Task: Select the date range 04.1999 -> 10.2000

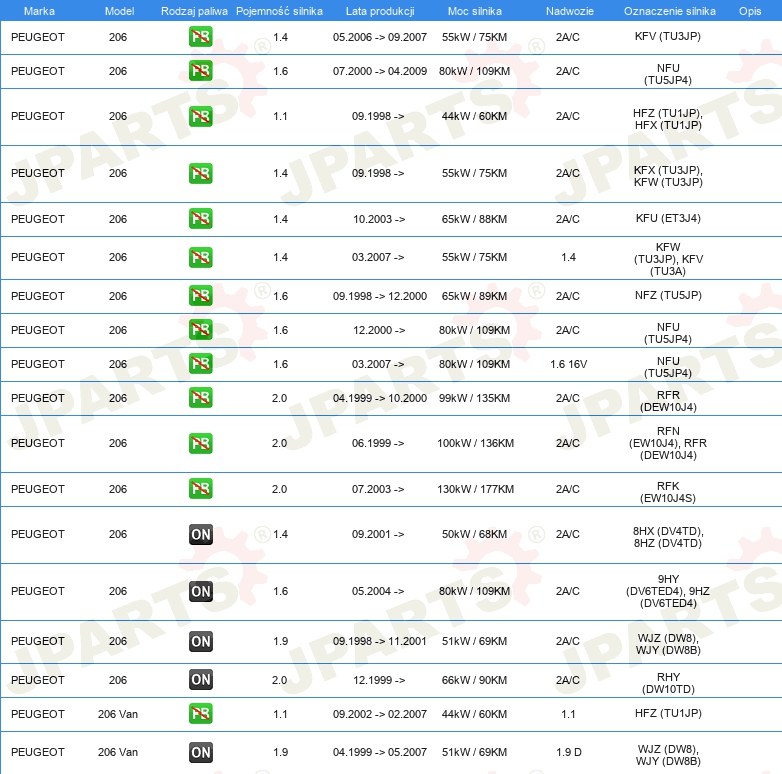Action: [x=380, y=398]
